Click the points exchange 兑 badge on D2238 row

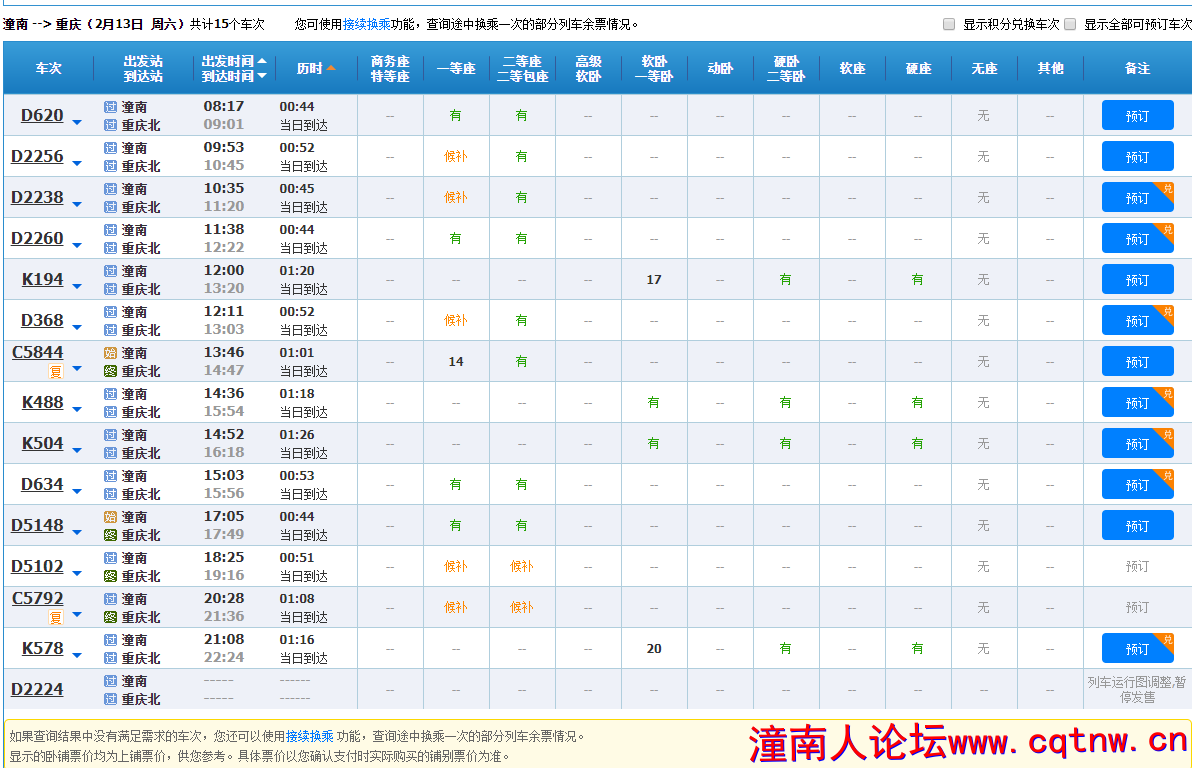[1166, 189]
